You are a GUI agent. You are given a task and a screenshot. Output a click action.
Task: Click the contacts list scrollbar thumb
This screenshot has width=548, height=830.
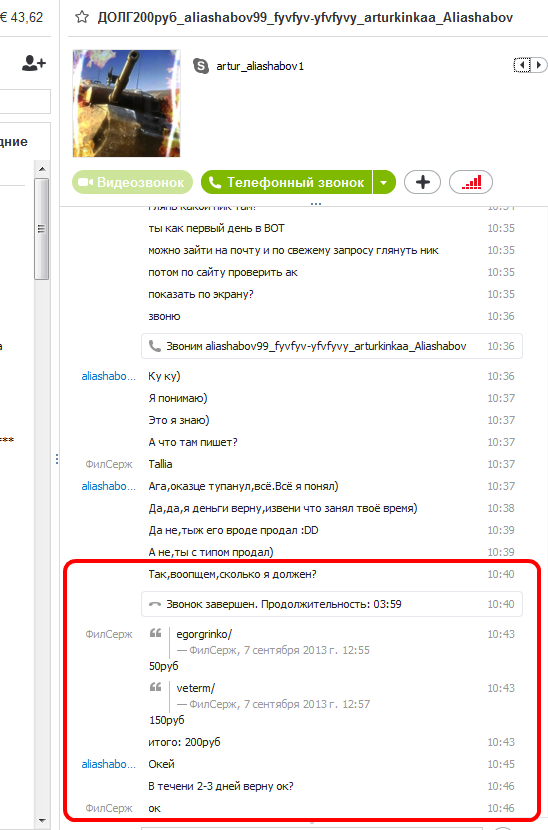[41, 229]
